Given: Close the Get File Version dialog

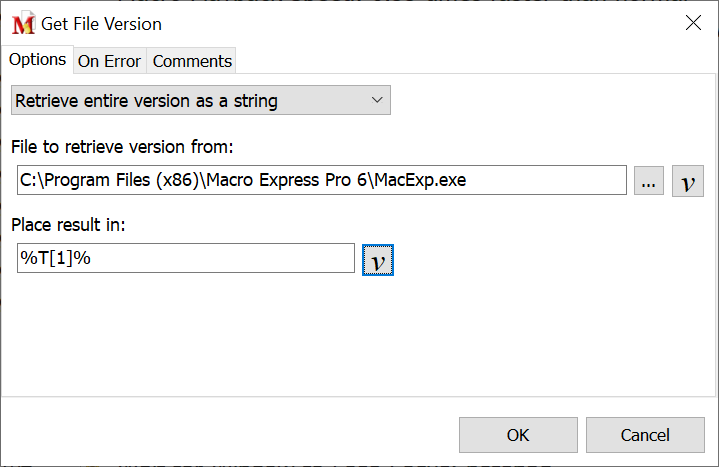Looking at the screenshot, I should click(692, 23).
